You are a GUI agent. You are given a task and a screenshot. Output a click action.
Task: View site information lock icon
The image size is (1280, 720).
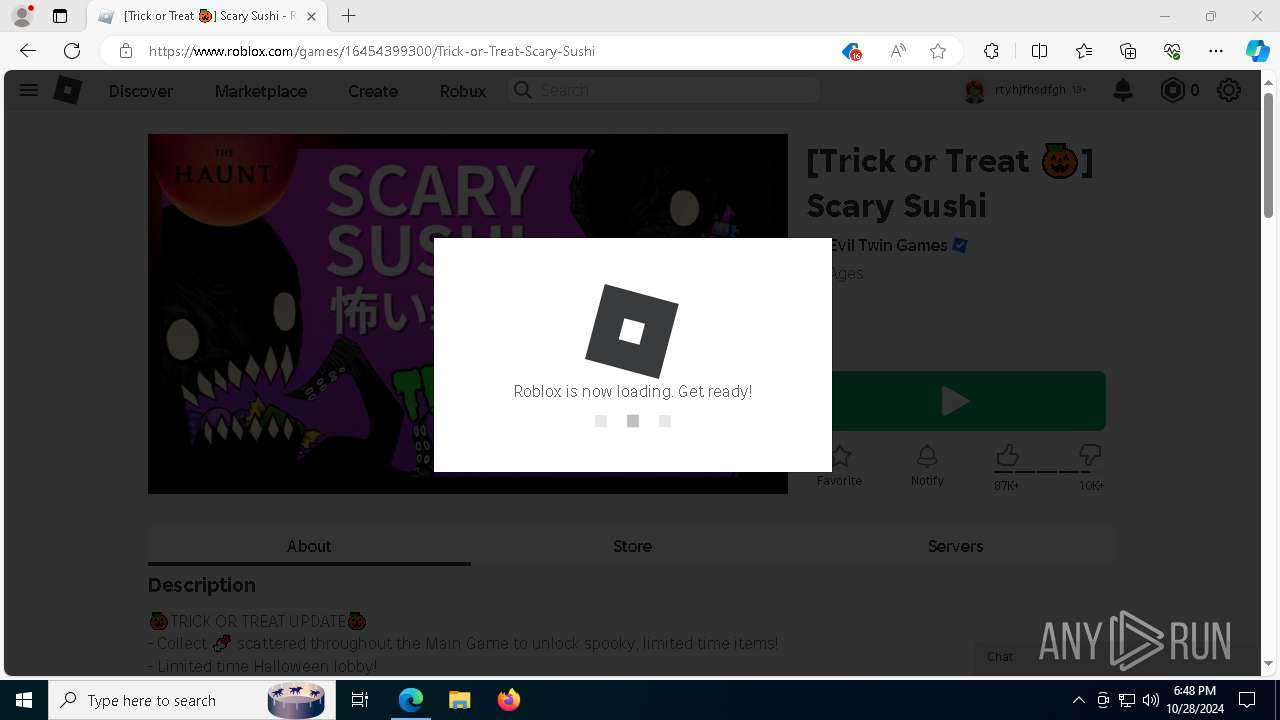(x=126, y=51)
